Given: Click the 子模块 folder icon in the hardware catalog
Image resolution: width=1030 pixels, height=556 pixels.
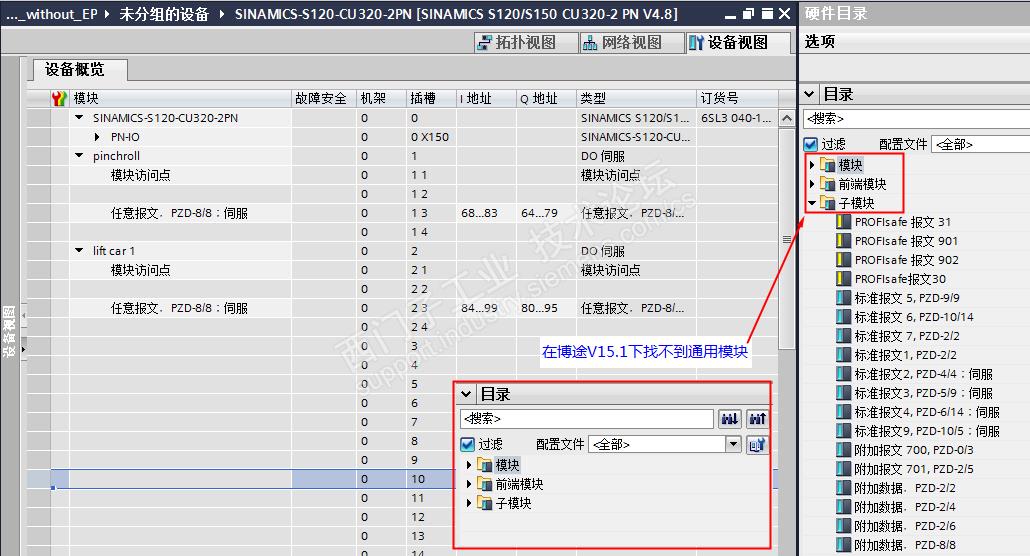Looking at the screenshot, I should (828, 203).
